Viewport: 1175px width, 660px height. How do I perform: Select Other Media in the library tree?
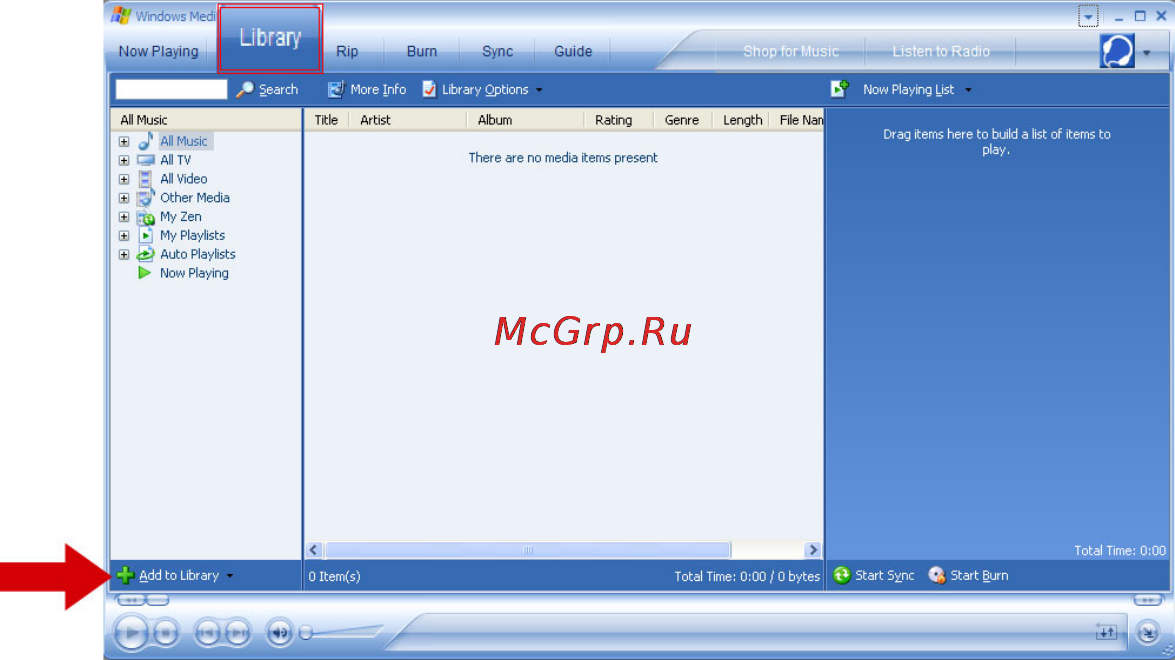tap(195, 198)
